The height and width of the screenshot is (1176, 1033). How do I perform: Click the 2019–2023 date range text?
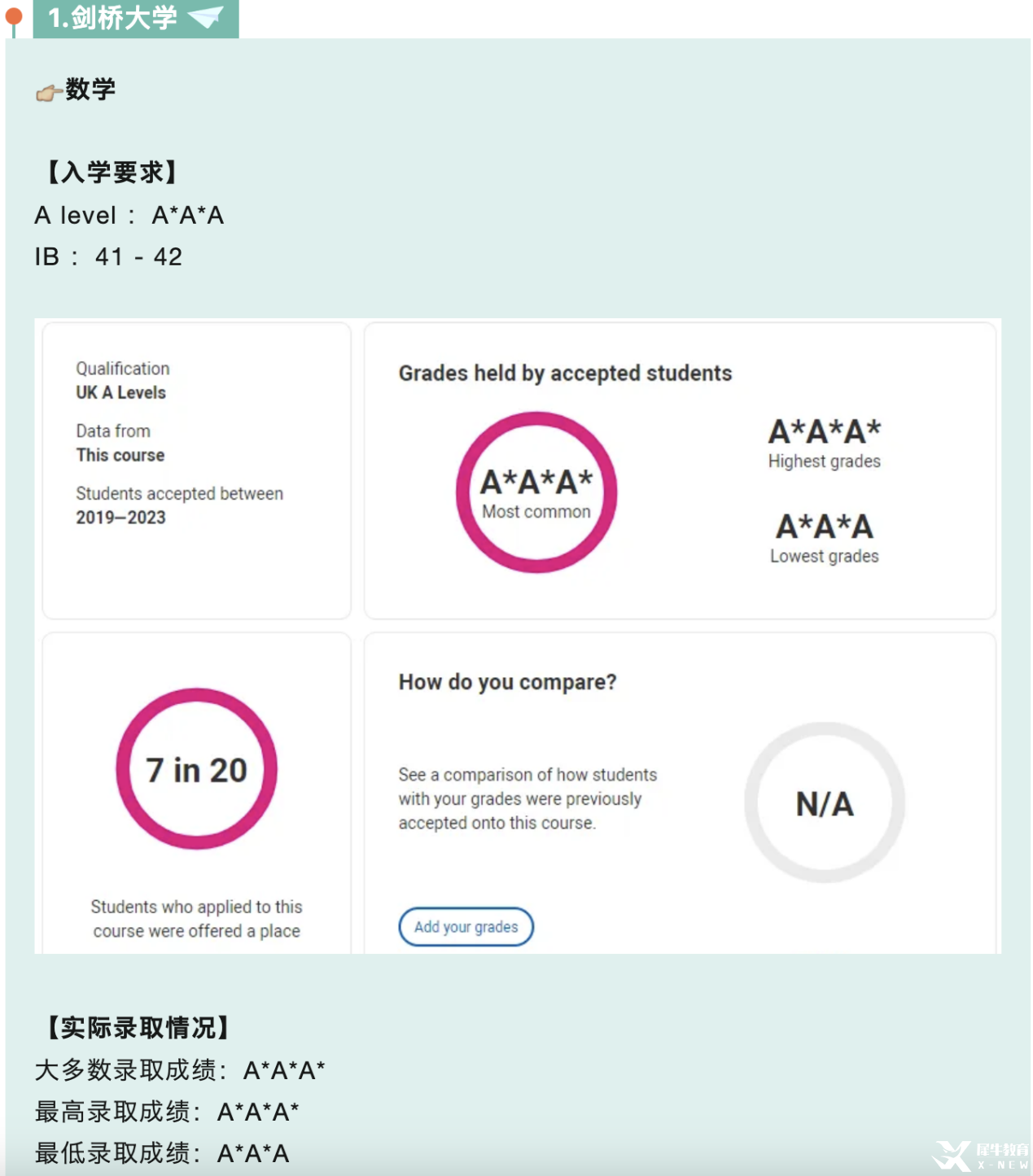[120, 518]
